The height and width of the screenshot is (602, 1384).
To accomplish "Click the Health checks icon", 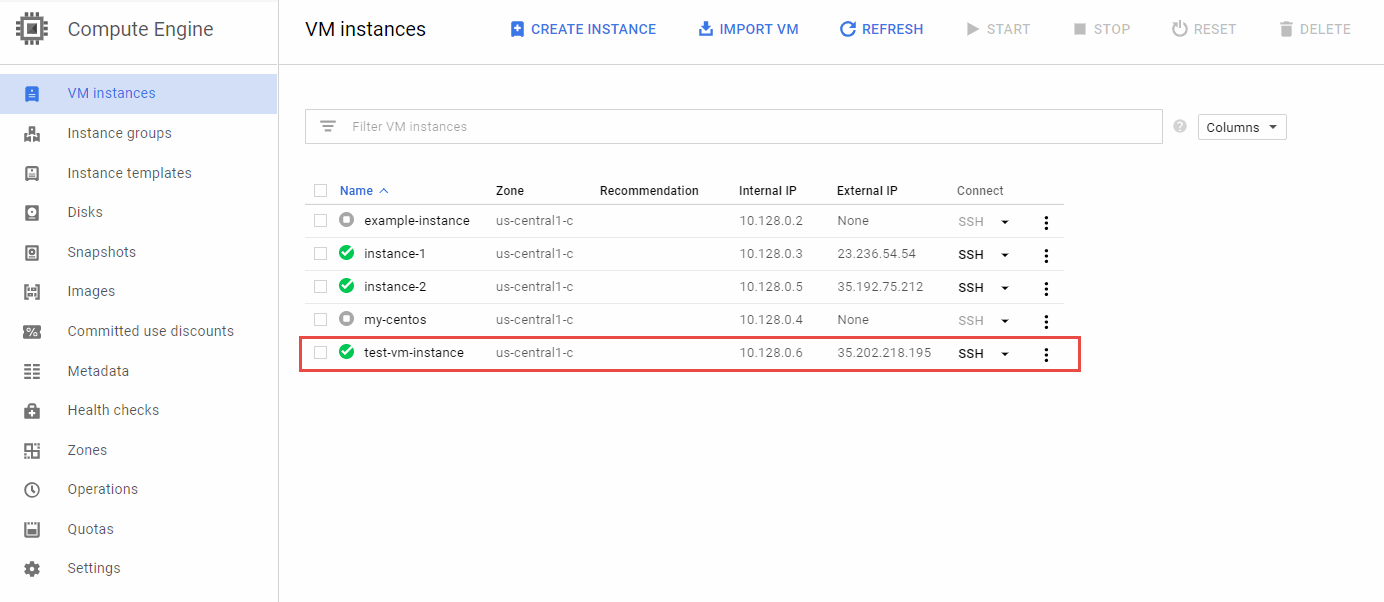I will pyautogui.click(x=32, y=410).
